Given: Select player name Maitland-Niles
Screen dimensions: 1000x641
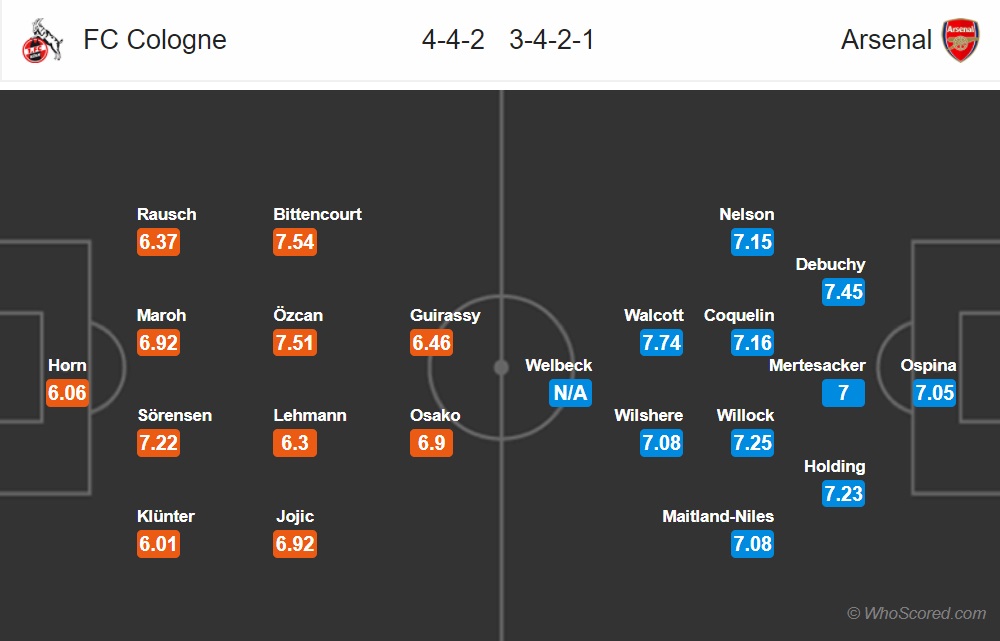Looking at the screenshot, I should coord(718,516).
